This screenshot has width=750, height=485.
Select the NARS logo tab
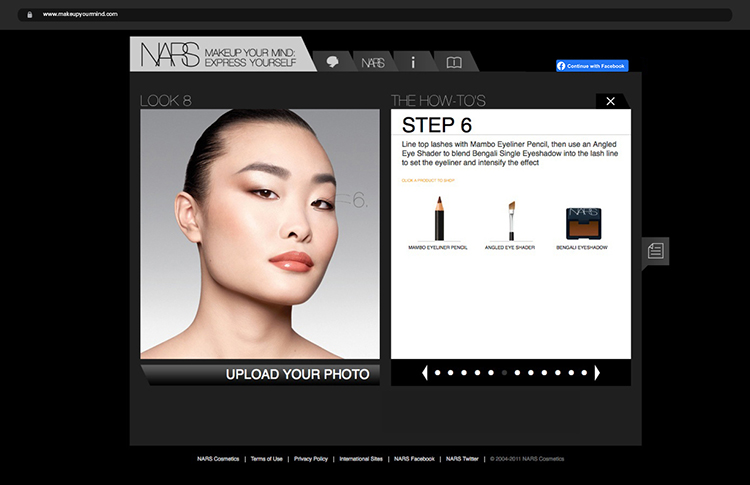click(x=373, y=62)
